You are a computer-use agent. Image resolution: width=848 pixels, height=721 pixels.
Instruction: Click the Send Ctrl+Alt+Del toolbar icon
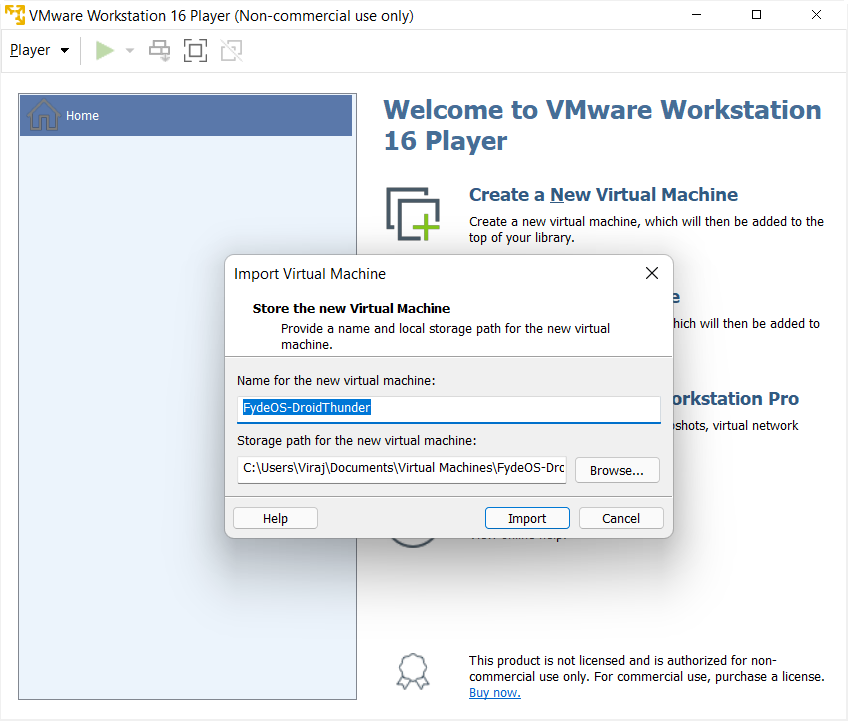coord(160,51)
